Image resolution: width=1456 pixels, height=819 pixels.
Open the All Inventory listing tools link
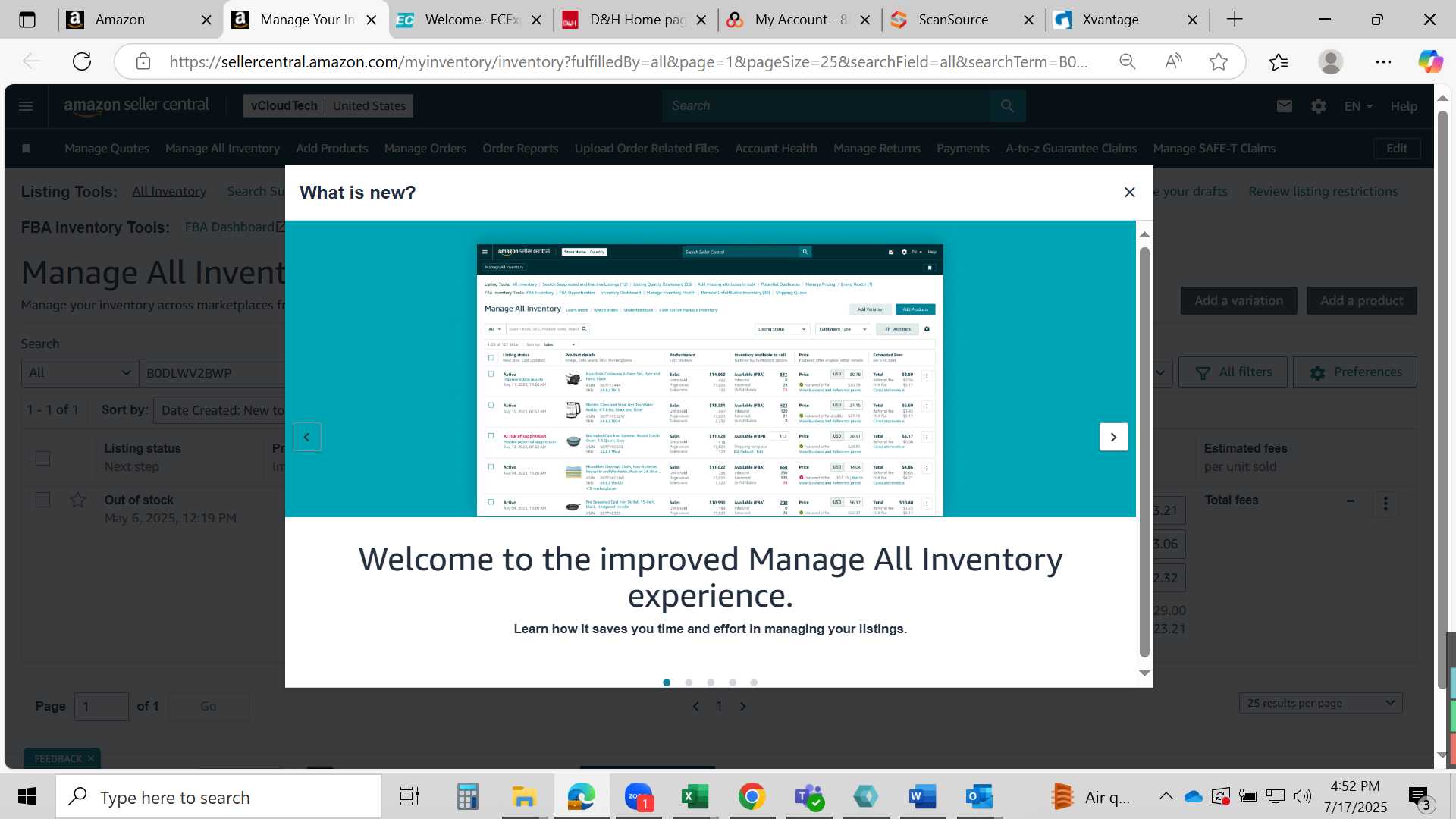point(169,192)
